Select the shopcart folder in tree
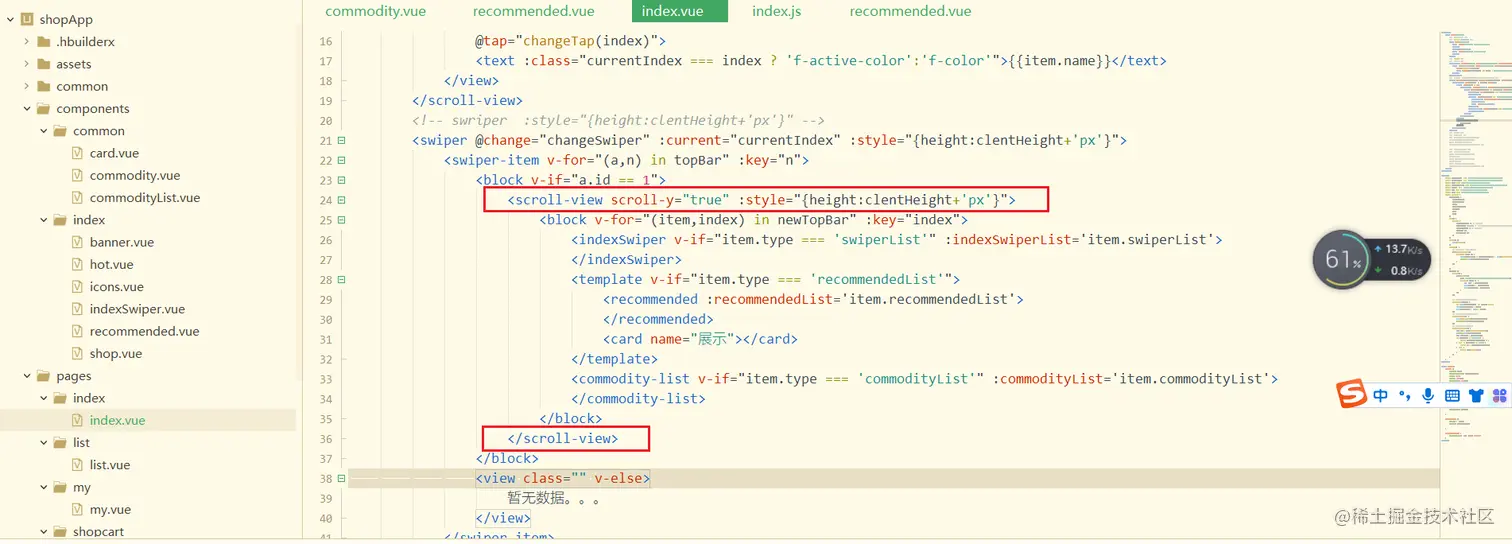The image size is (1512, 544). tap(98, 531)
